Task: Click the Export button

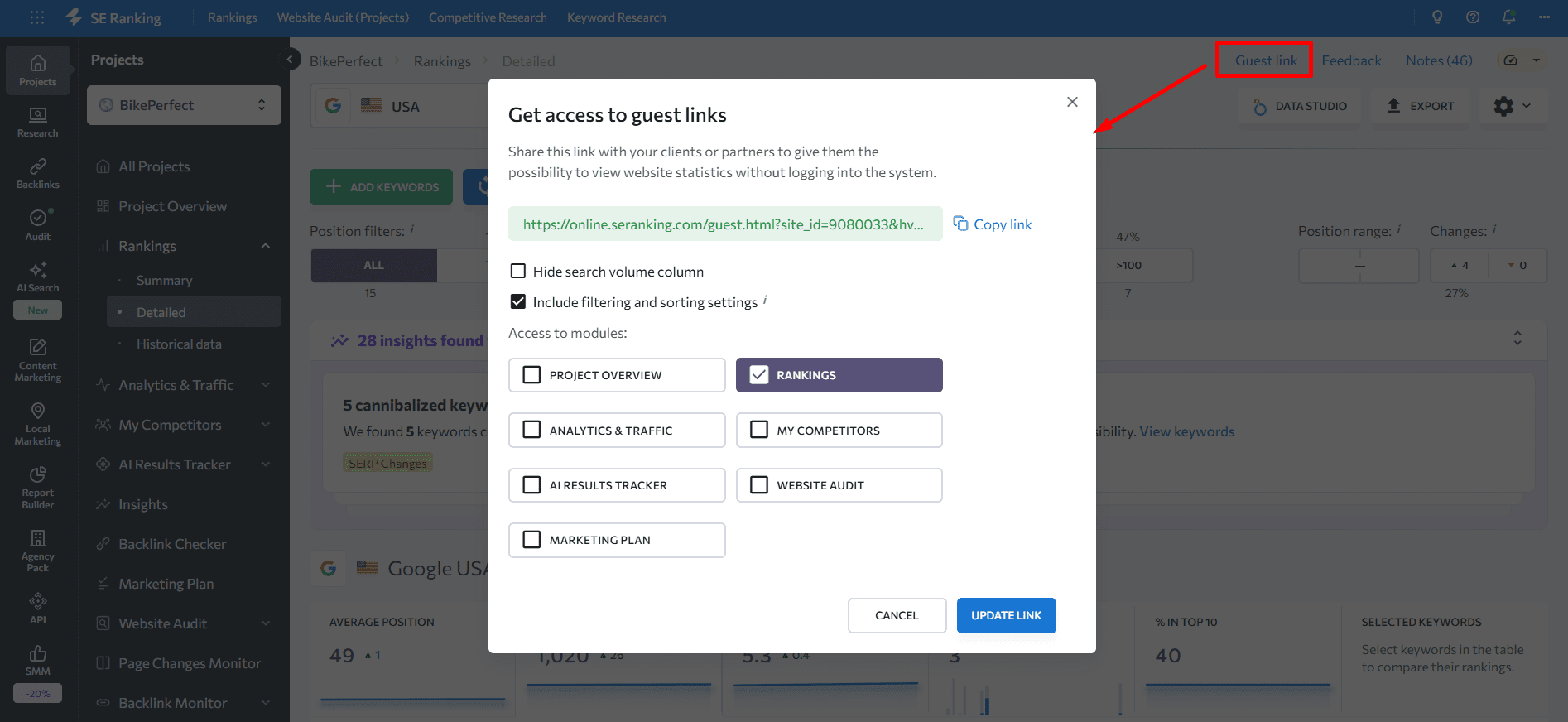Action: 1421,106
